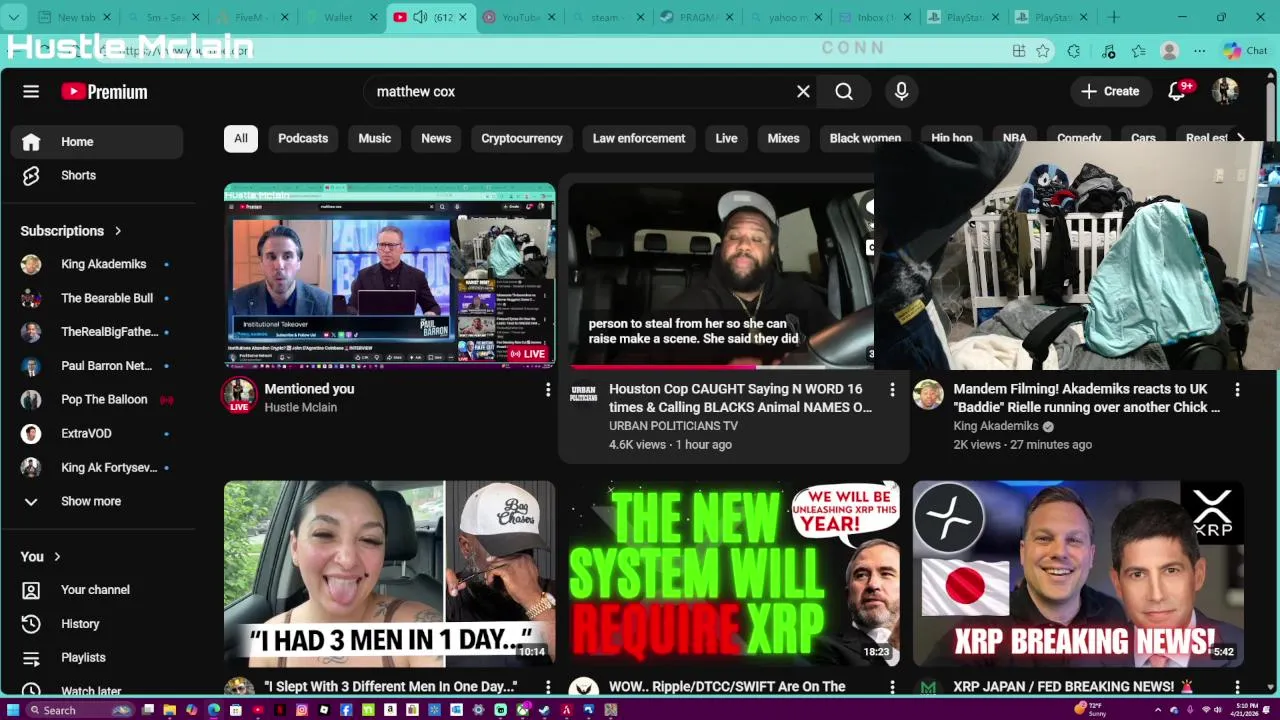Play The New System Will Require XRP thumbnail
The image size is (1280, 720).
pyautogui.click(x=734, y=573)
